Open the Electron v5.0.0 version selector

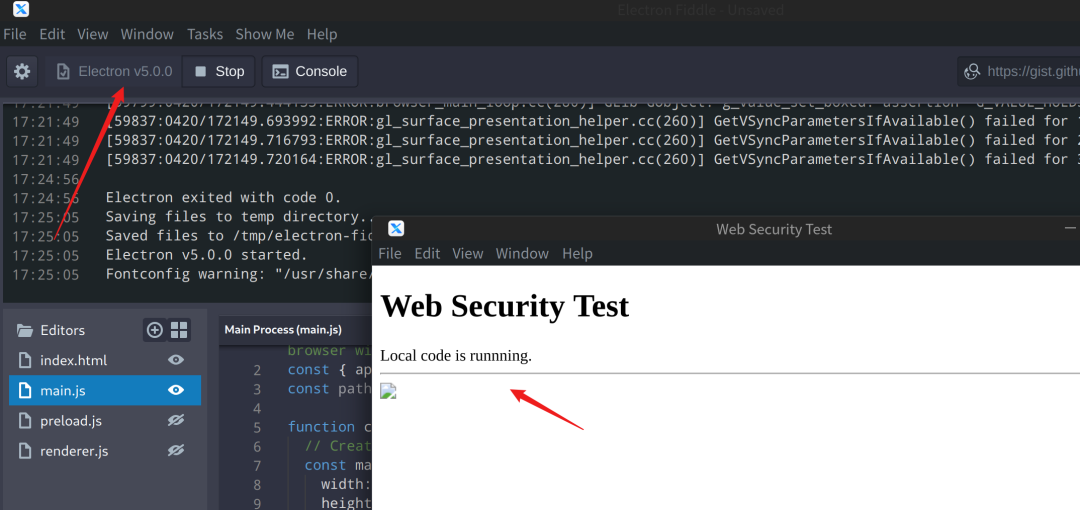114,72
